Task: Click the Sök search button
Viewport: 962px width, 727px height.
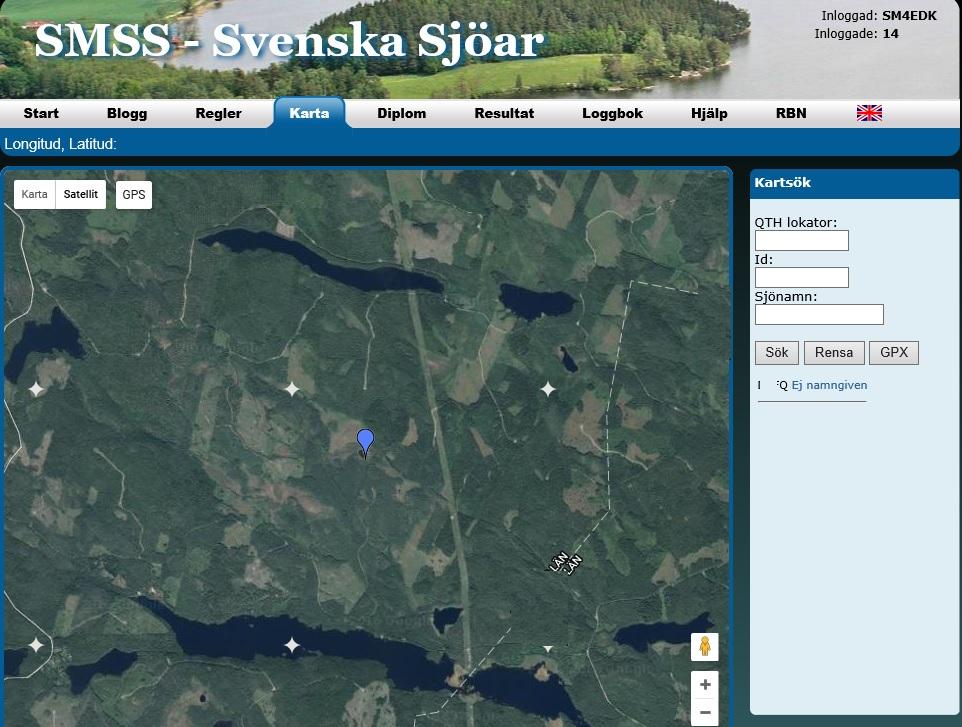Action: pyautogui.click(x=776, y=352)
